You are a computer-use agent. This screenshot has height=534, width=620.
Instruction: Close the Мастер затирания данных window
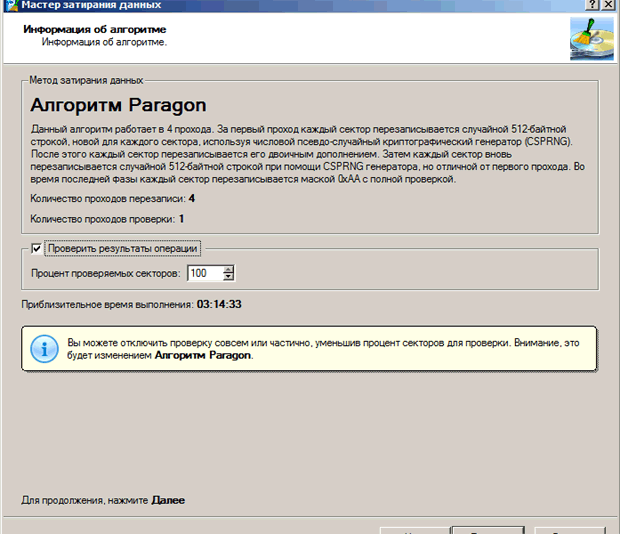(x=608, y=5)
